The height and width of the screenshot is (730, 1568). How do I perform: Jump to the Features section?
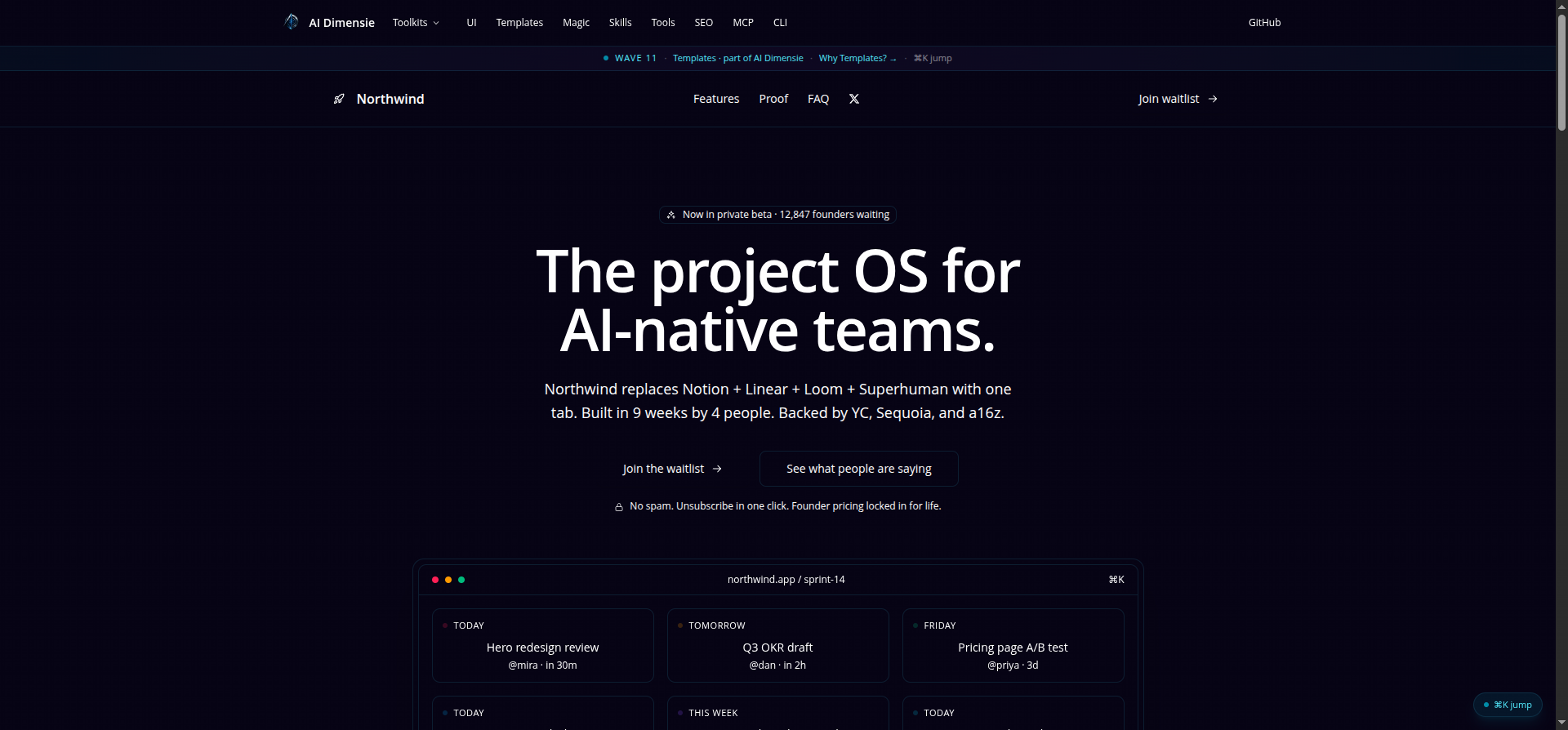pyautogui.click(x=716, y=99)
